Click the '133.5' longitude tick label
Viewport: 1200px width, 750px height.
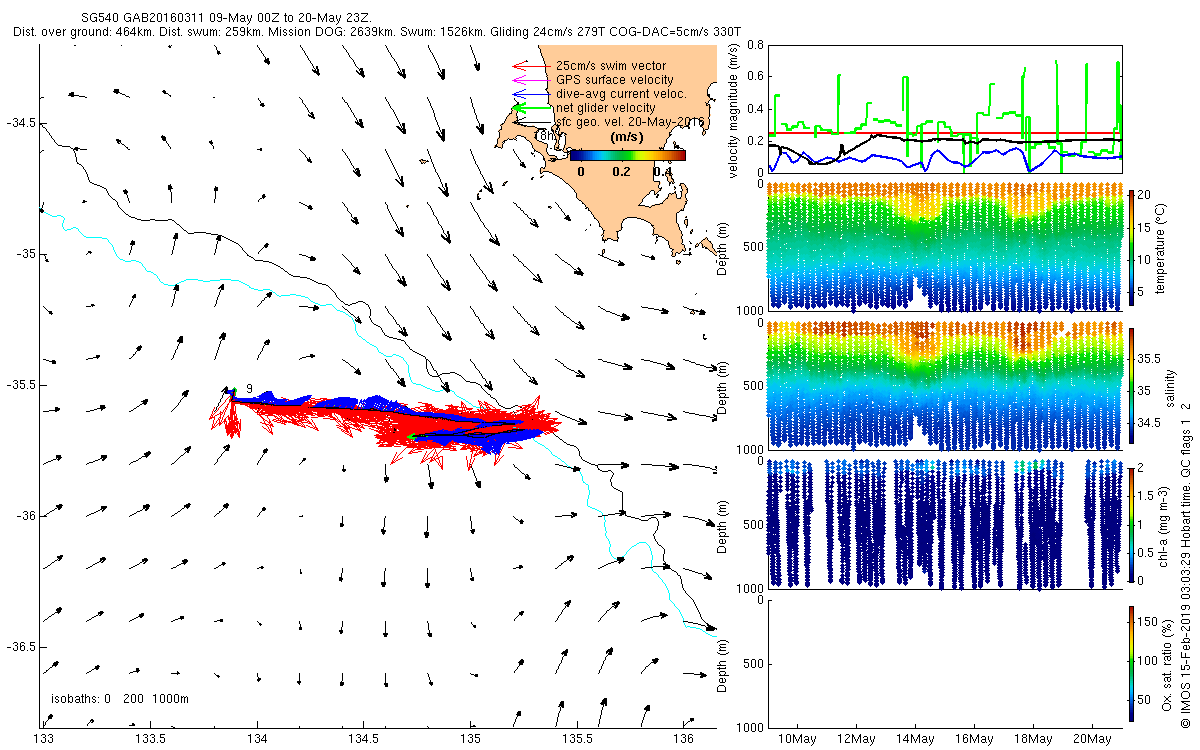pos(150,739)
